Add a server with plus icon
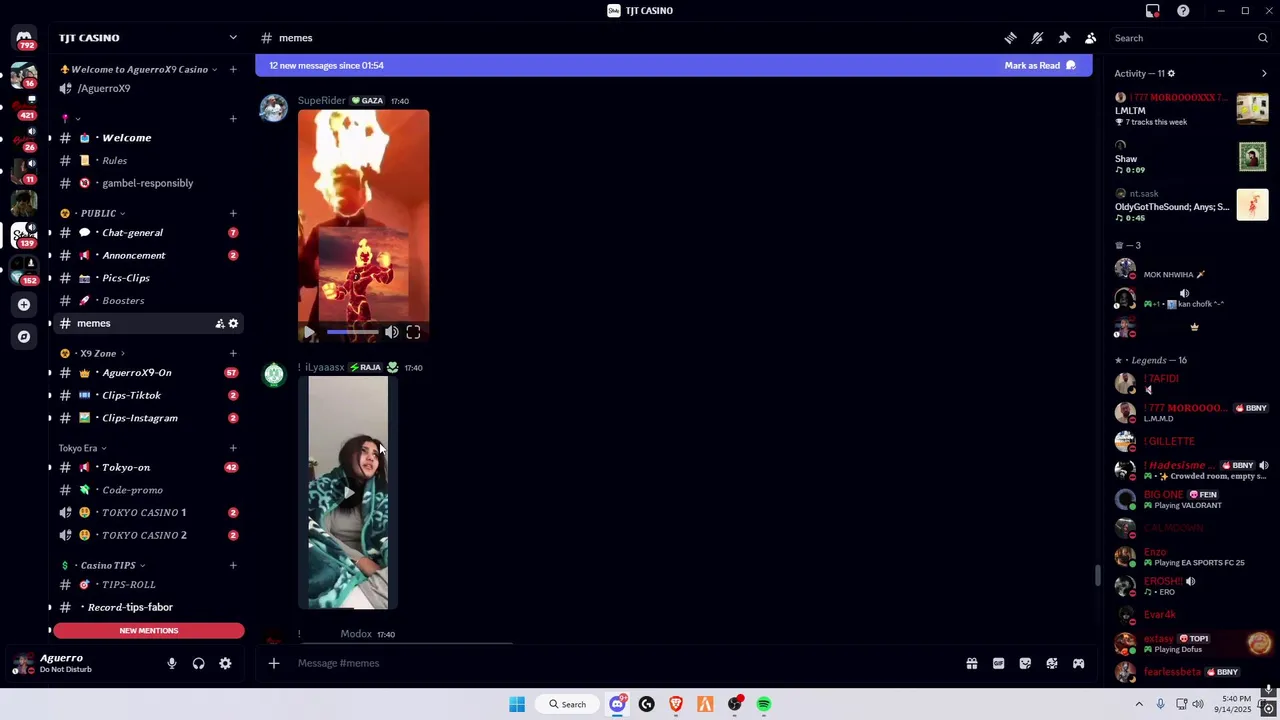 tap(24, 305)
